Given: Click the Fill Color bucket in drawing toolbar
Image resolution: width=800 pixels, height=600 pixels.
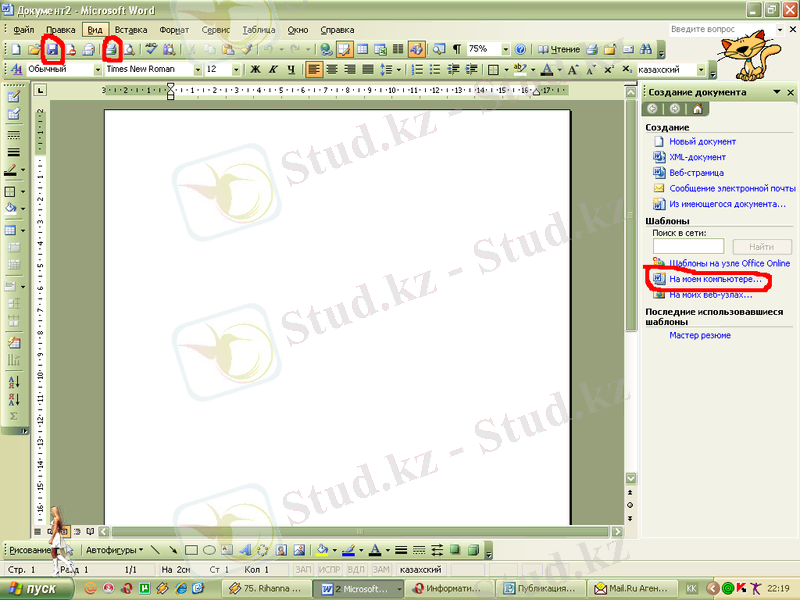Looking at the screenshot, I should click(x=322, y=550).
